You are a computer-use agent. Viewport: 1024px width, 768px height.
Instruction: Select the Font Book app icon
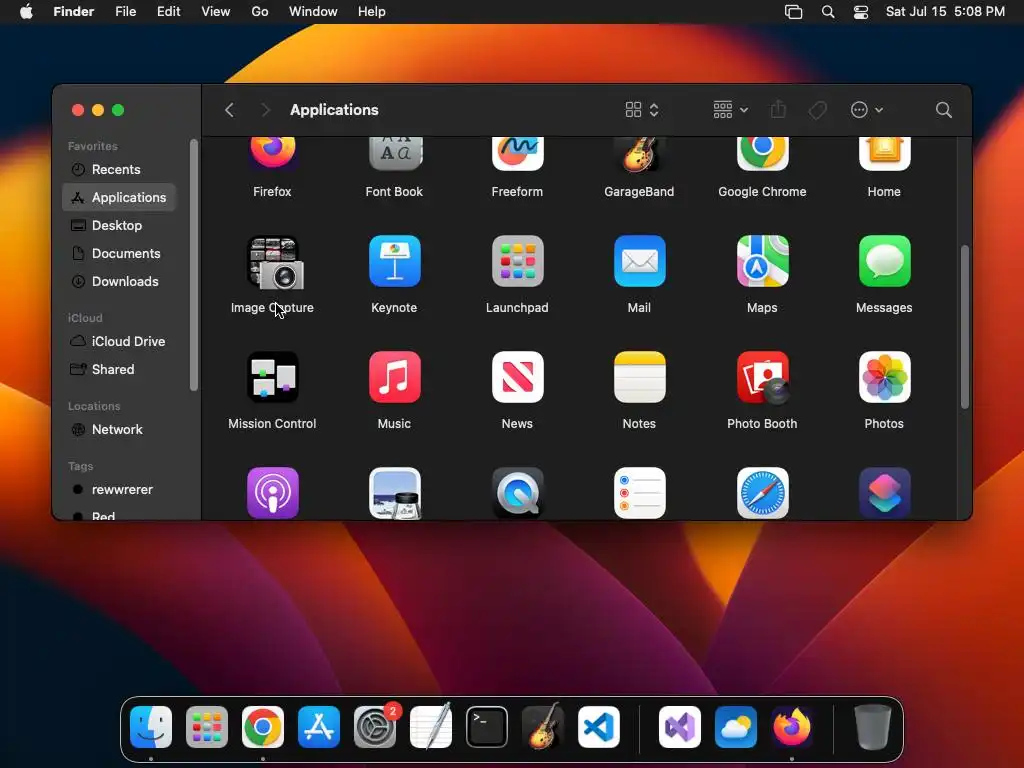[394, 154]
